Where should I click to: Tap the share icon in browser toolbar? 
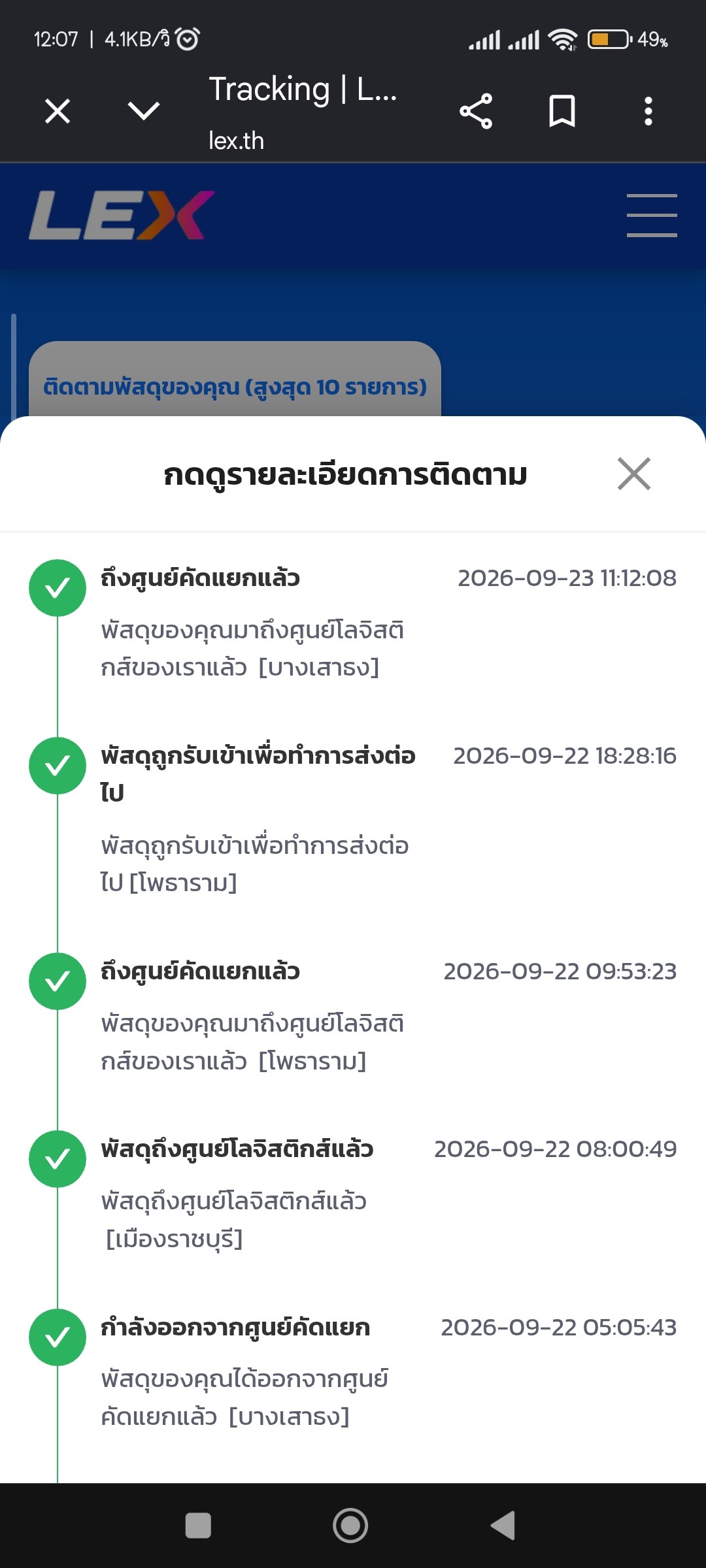coord(476,111)
